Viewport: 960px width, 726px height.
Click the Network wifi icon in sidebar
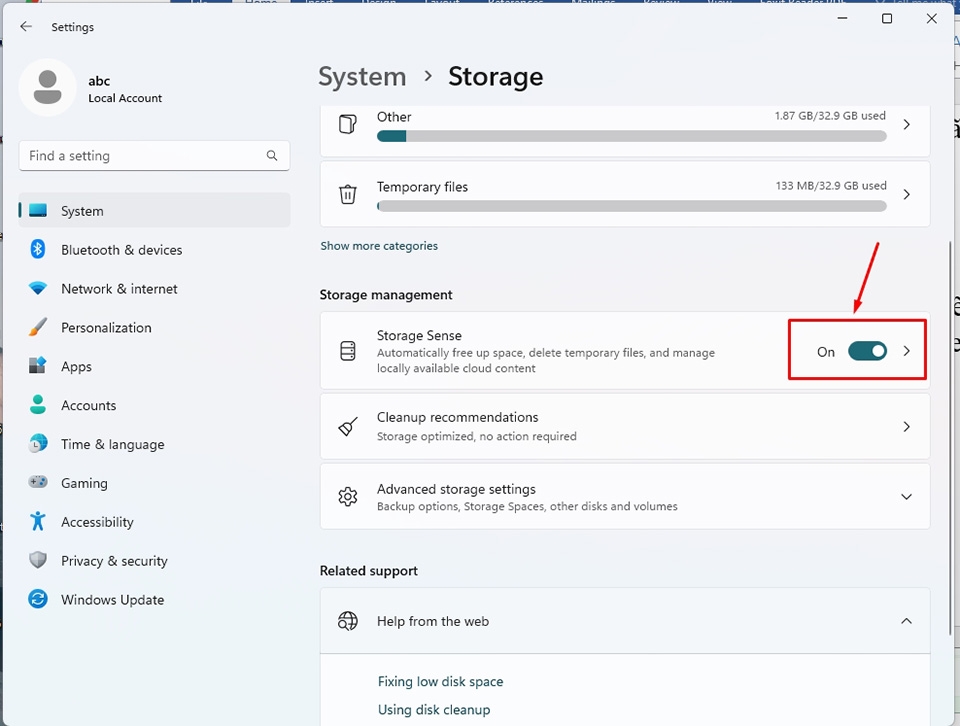coord(38,288)
